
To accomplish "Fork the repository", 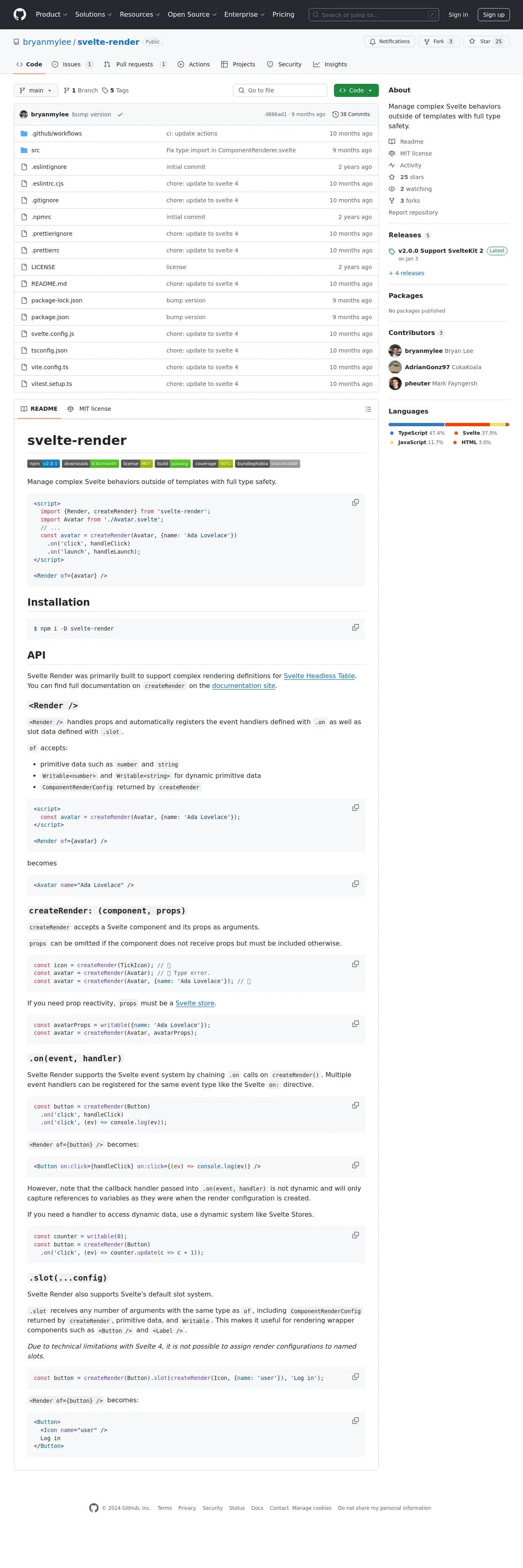I will pyautogui.click(x=438, y=42).
